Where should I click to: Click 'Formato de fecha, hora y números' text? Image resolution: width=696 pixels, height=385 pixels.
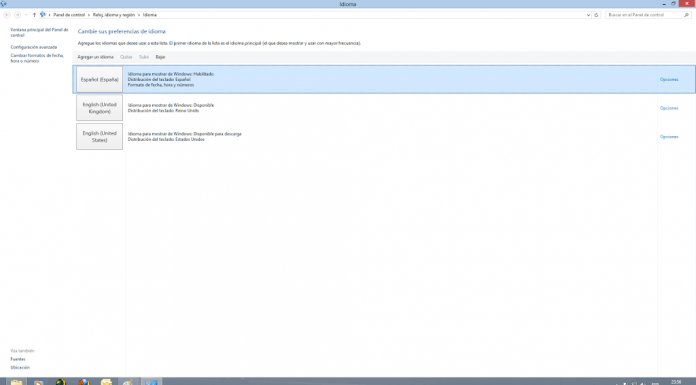pyautogui.click(x=161, y=85)
